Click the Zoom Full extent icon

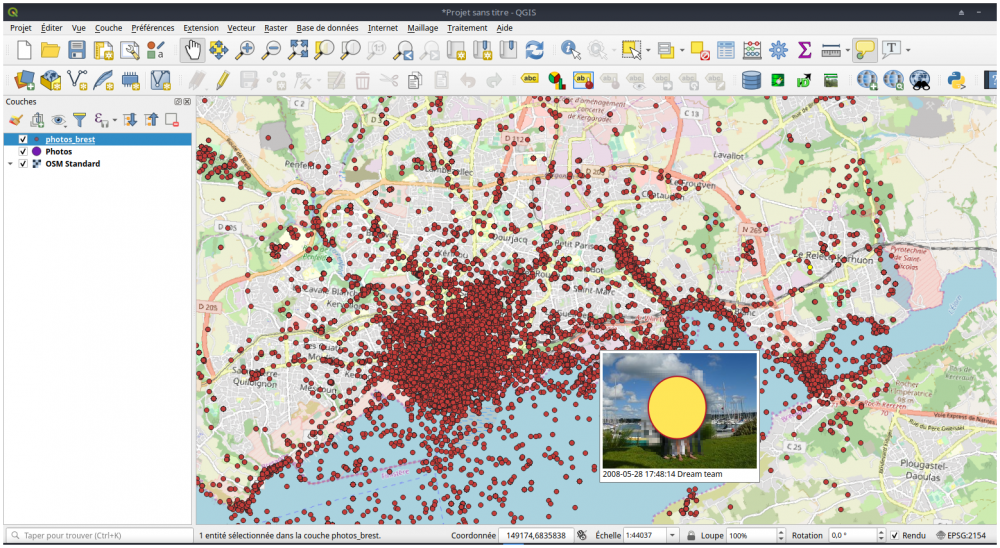[x=298, y=49]
